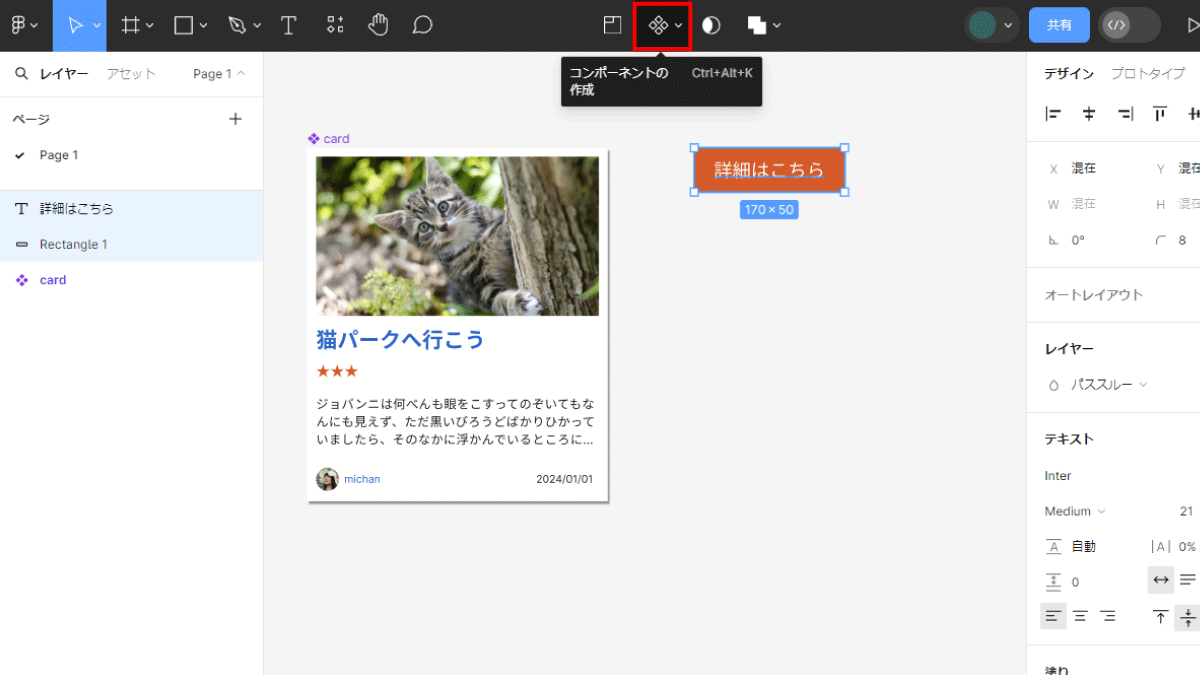Image resolution: width=1200 pixels, height=675 pixels.
Task: Select the Frame tool
Action: [x=130, y=26]
